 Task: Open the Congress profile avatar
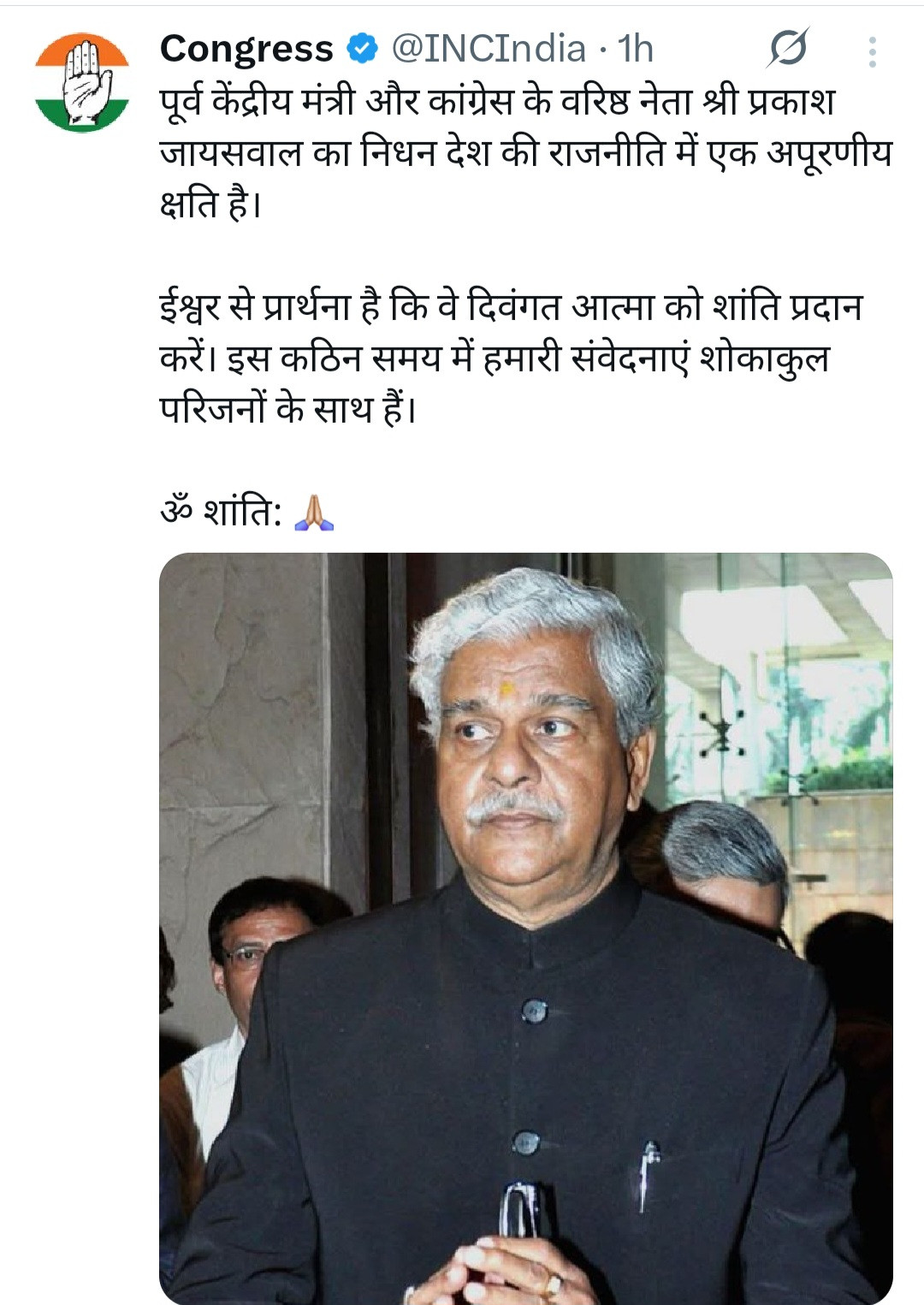click(82, 82)
